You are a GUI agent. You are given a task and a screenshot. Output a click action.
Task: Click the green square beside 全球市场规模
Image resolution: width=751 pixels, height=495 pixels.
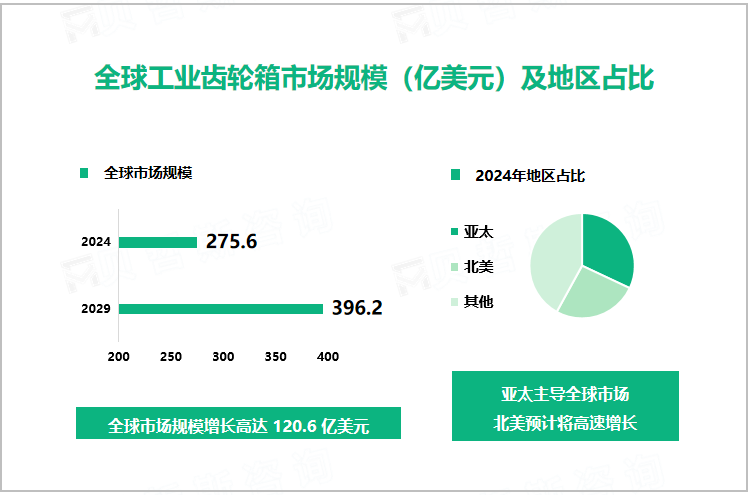tap(84, 173)
